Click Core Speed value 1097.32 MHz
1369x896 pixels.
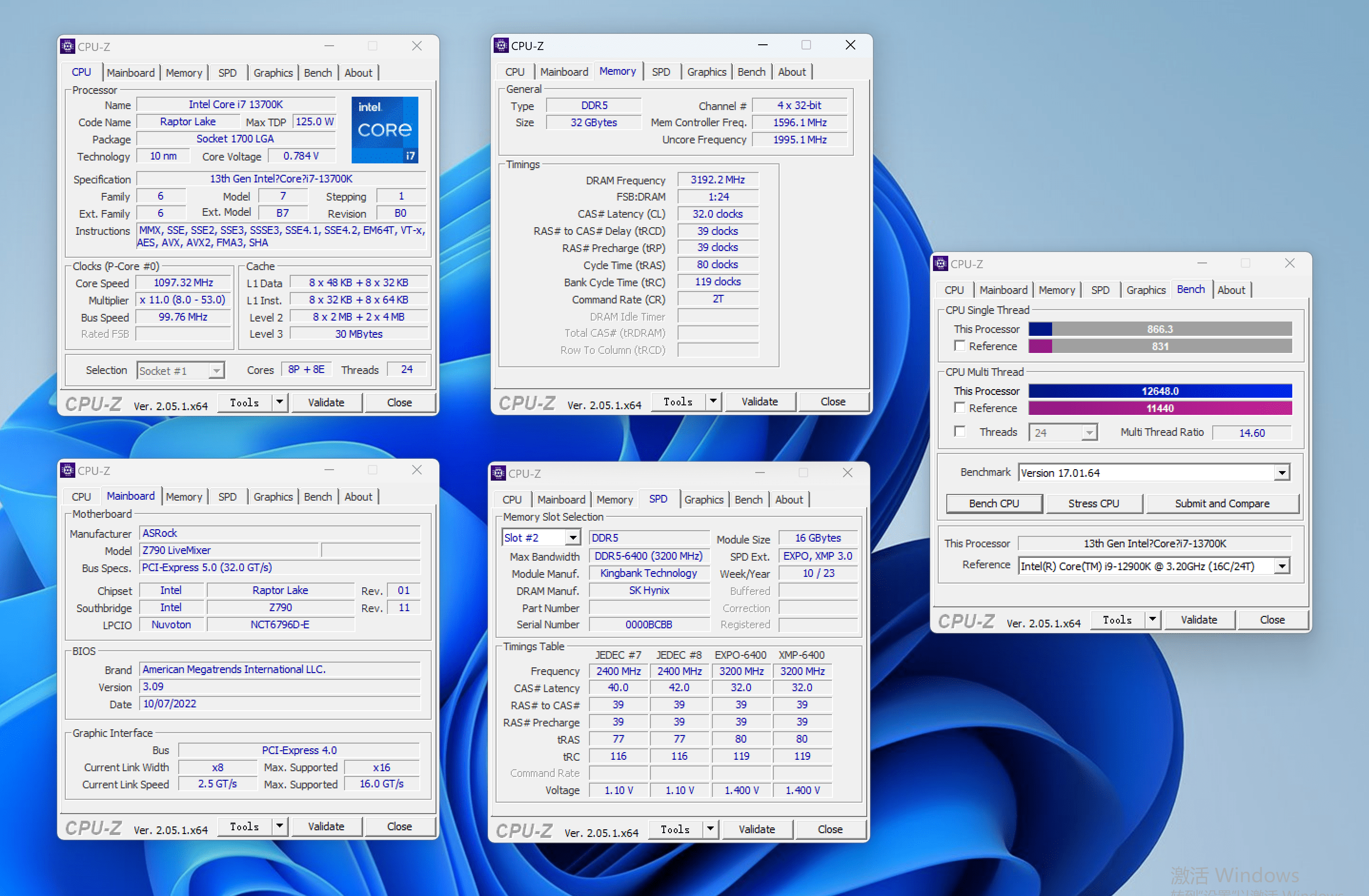pos(183,282)
